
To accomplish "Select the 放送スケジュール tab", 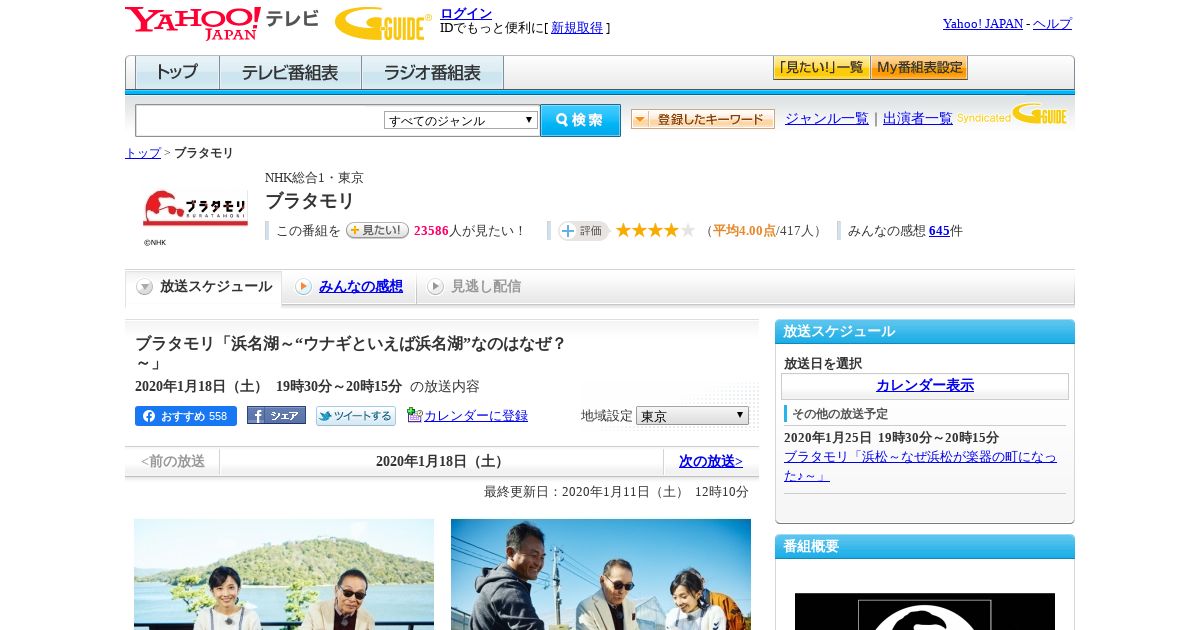I will coord(204,287).
